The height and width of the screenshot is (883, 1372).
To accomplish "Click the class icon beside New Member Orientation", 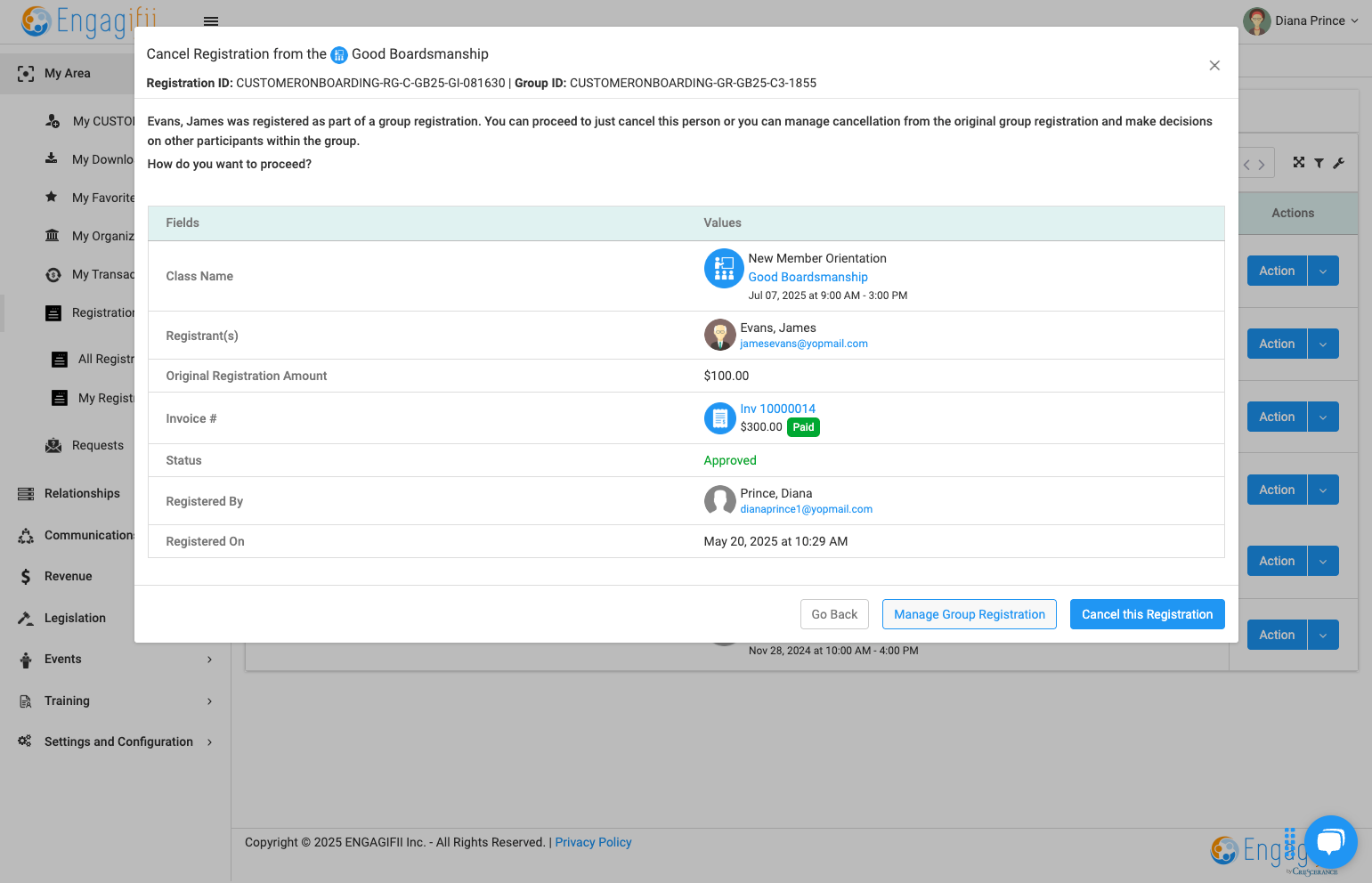I will pyautogui.click(x=724, y=268).
